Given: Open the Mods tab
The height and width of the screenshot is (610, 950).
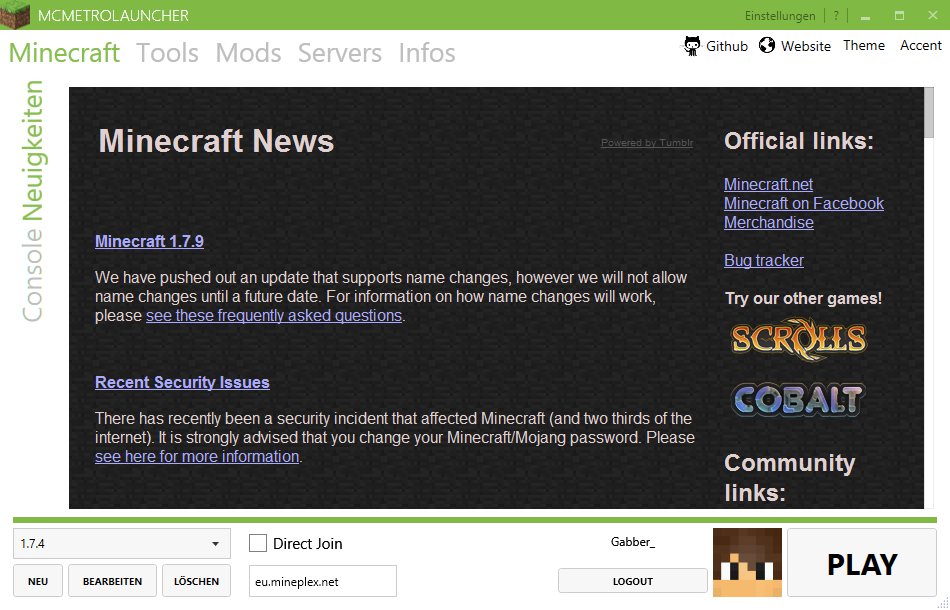Looking at the screenshot, I should point(248,53).
